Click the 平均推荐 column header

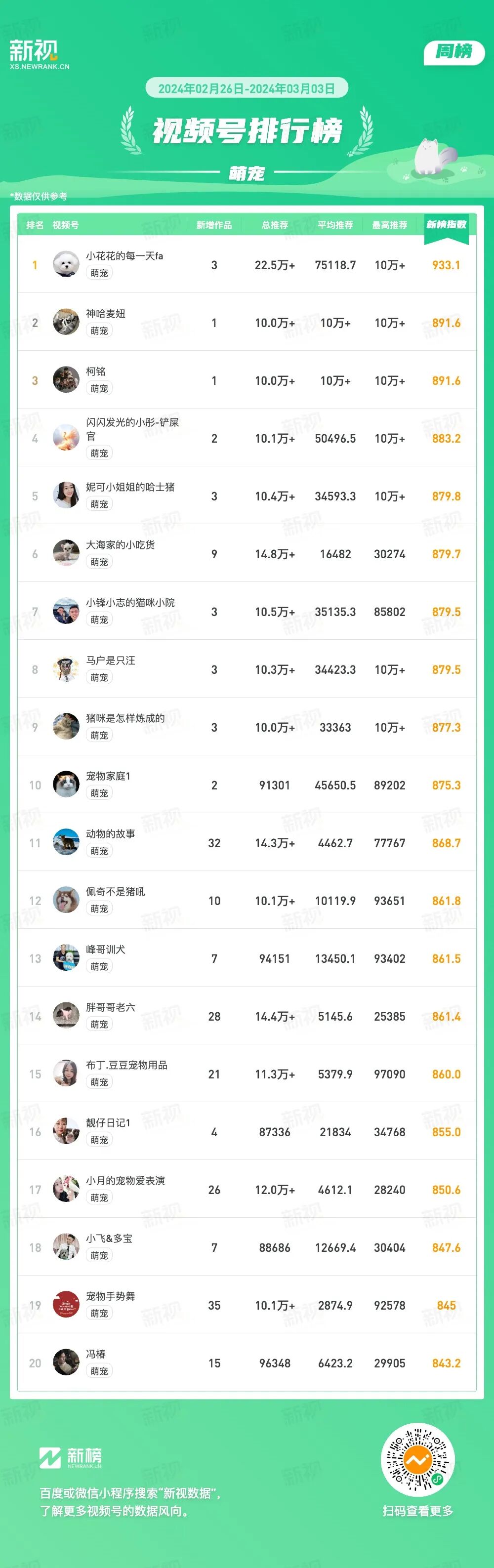point(335,225)
